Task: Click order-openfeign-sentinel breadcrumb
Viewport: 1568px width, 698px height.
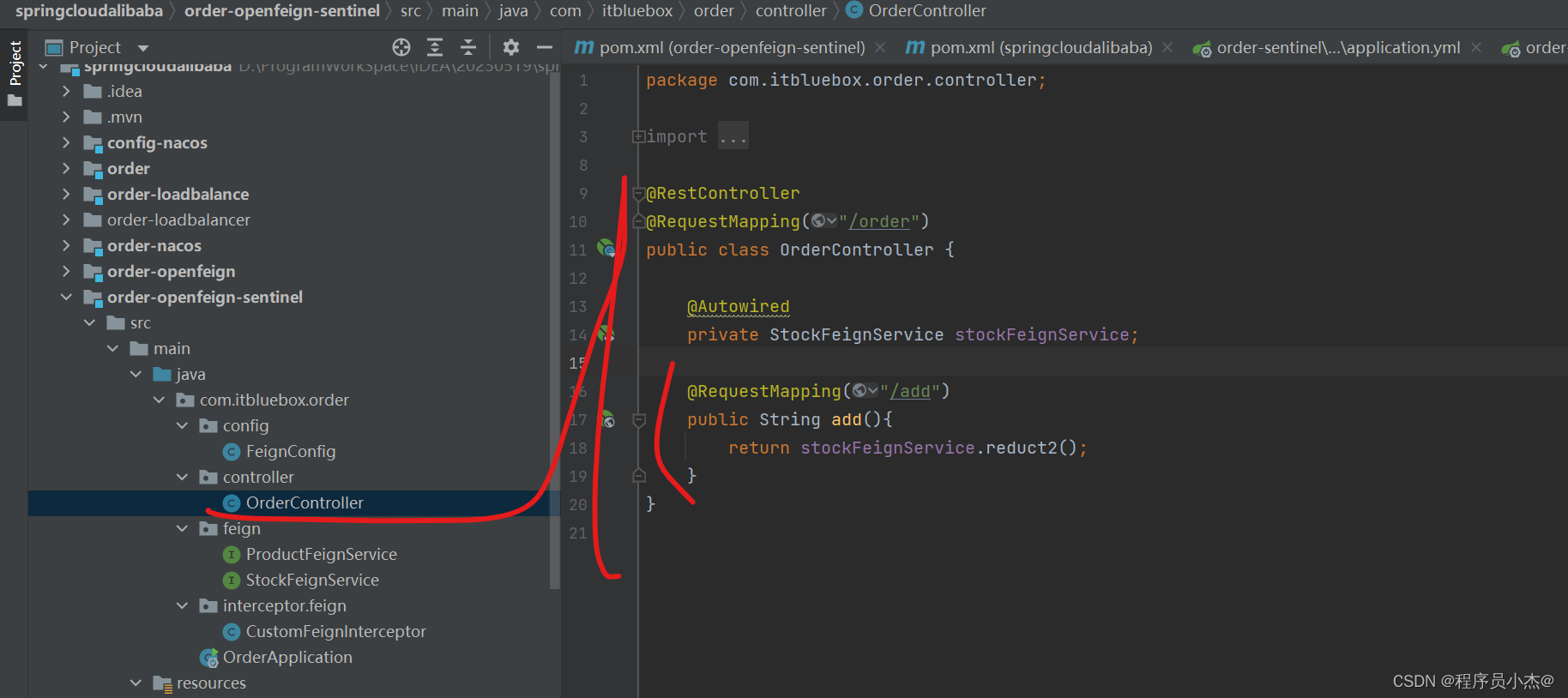Action: pos(282,11)
